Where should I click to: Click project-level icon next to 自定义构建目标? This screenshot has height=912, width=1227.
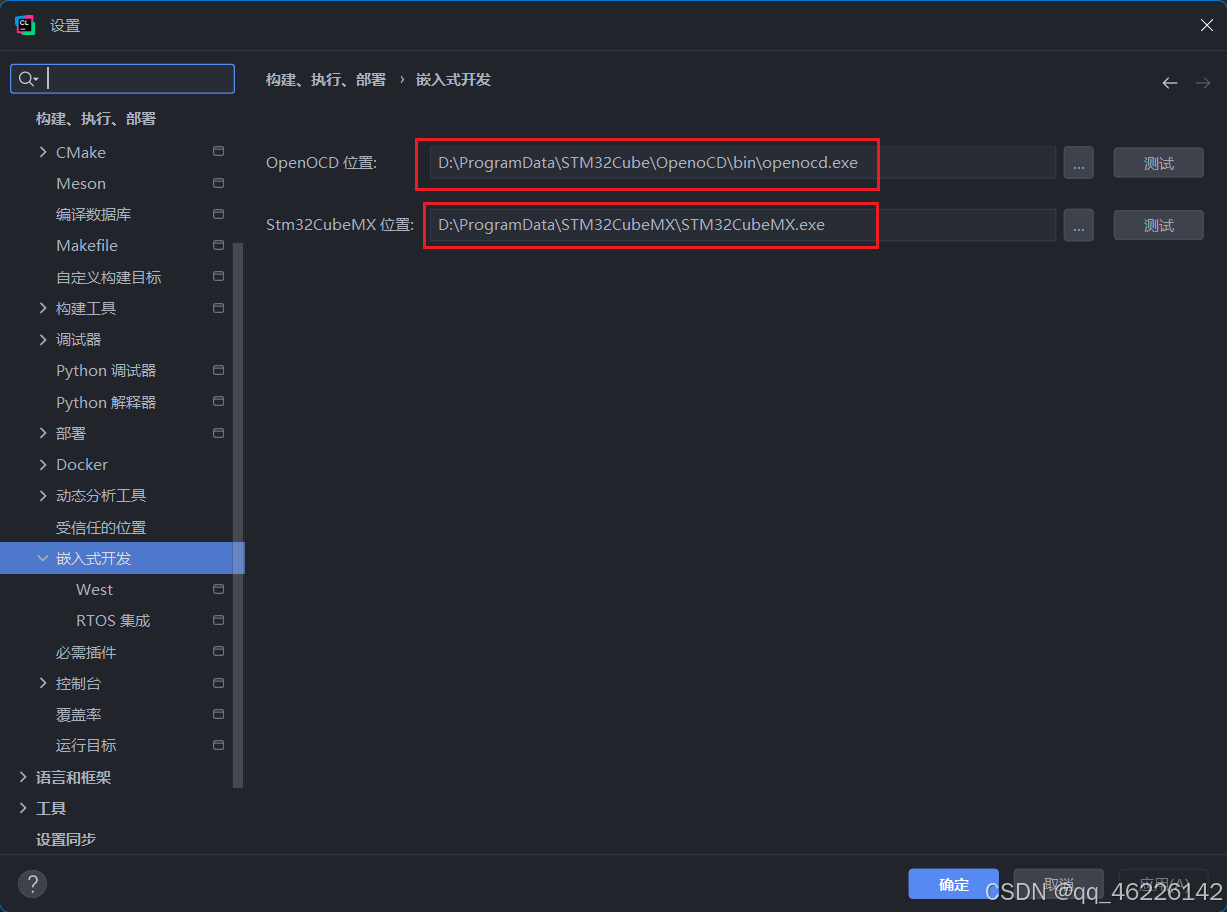tap(218, 277)
